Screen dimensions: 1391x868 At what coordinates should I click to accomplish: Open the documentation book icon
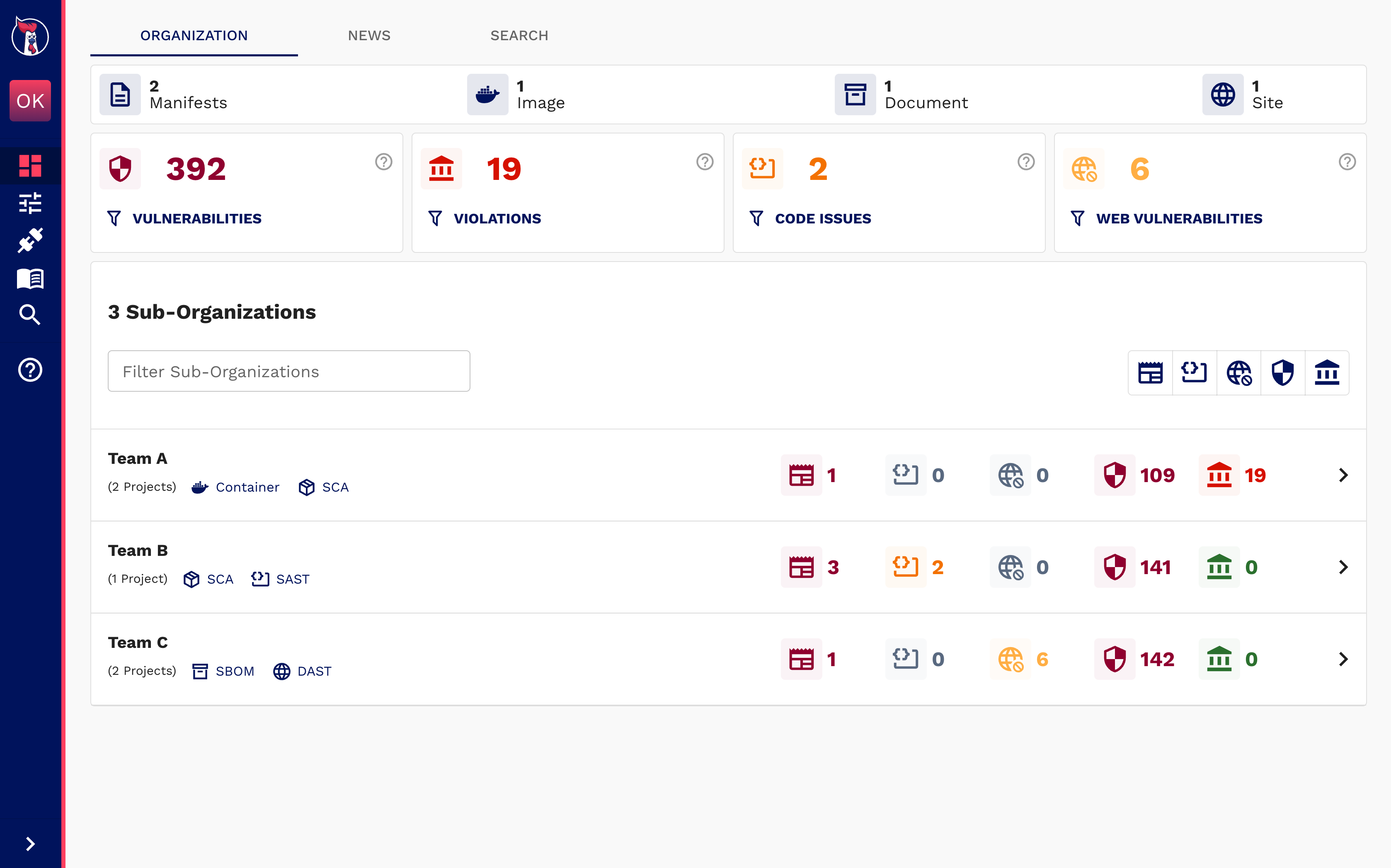[x=30, y=279]
